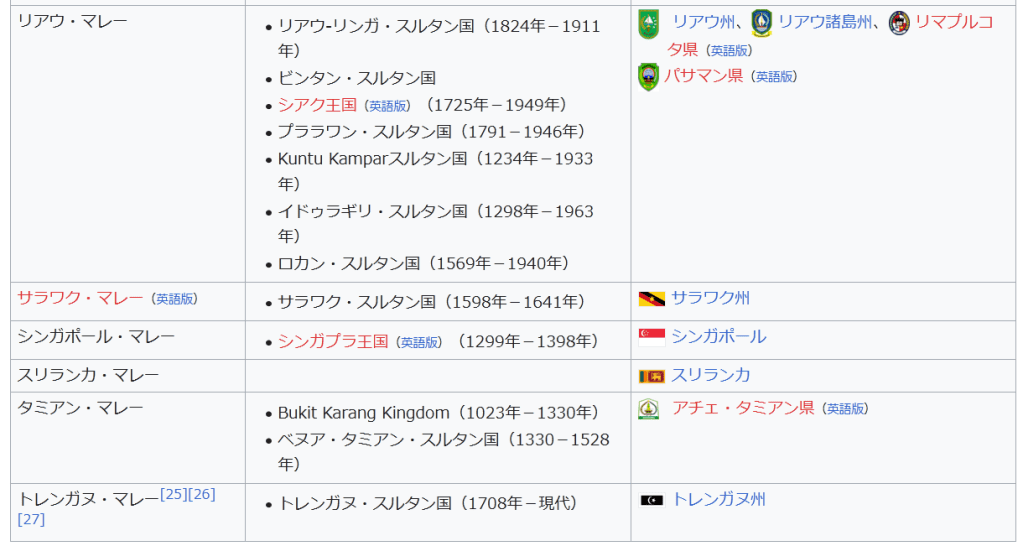This screenshot has height=546, width=1023.
Task: Open the リアウ諸島州 link
Action: 825,22
